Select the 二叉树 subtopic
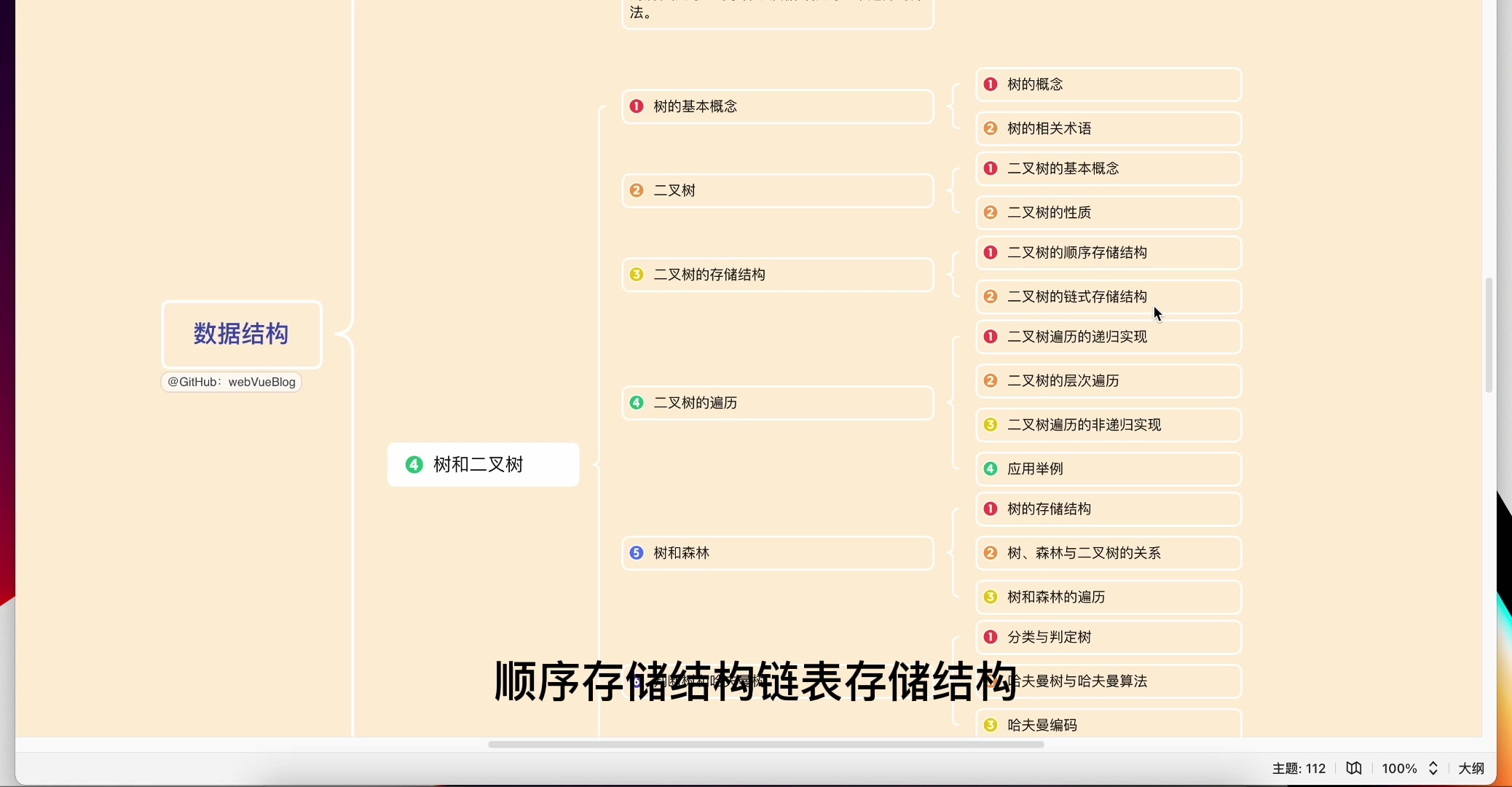The height and width of the screenshot is (787, 1512). click(x=778, y=191)
